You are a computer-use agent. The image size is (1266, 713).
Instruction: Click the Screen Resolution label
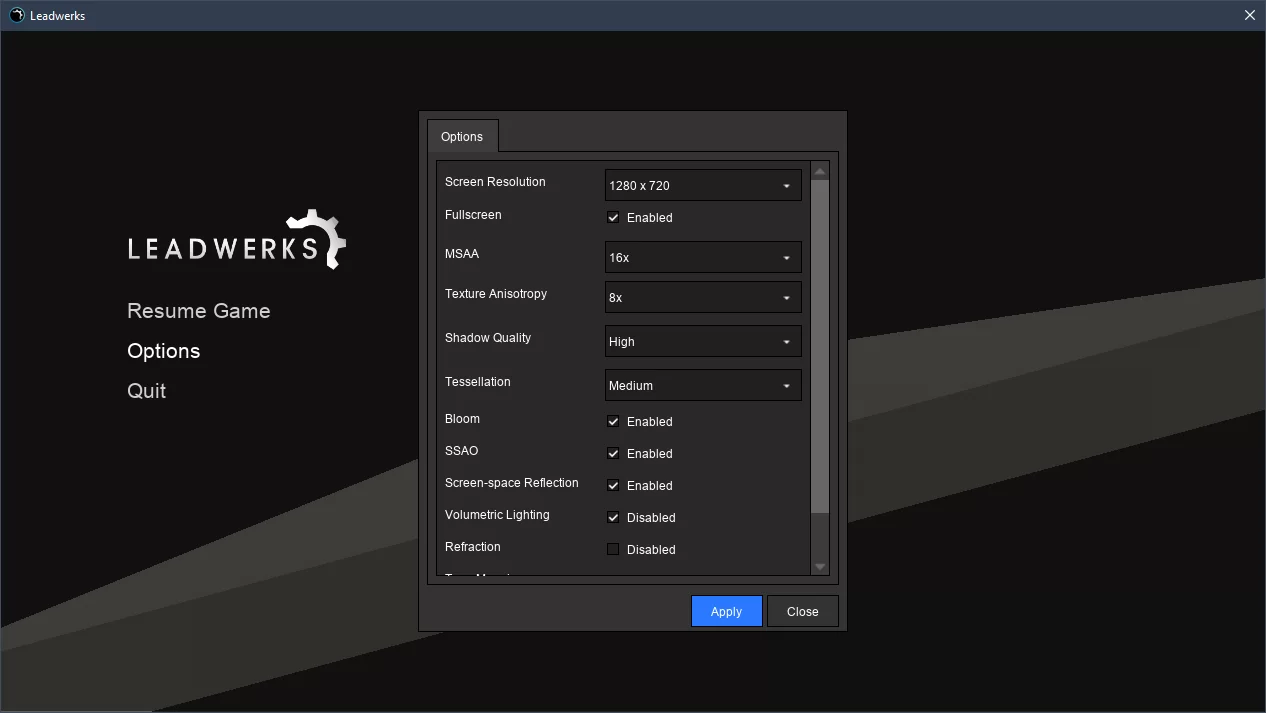tap(495, 182)
